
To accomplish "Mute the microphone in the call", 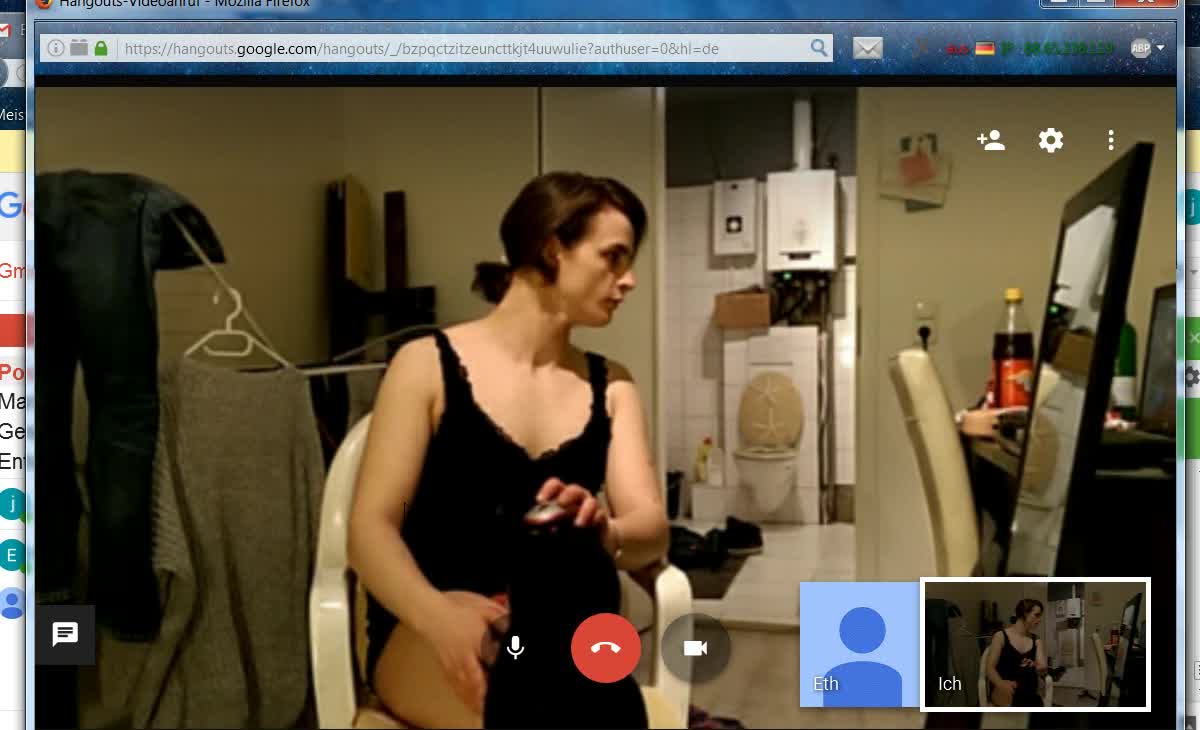I will tap(515, 648).
